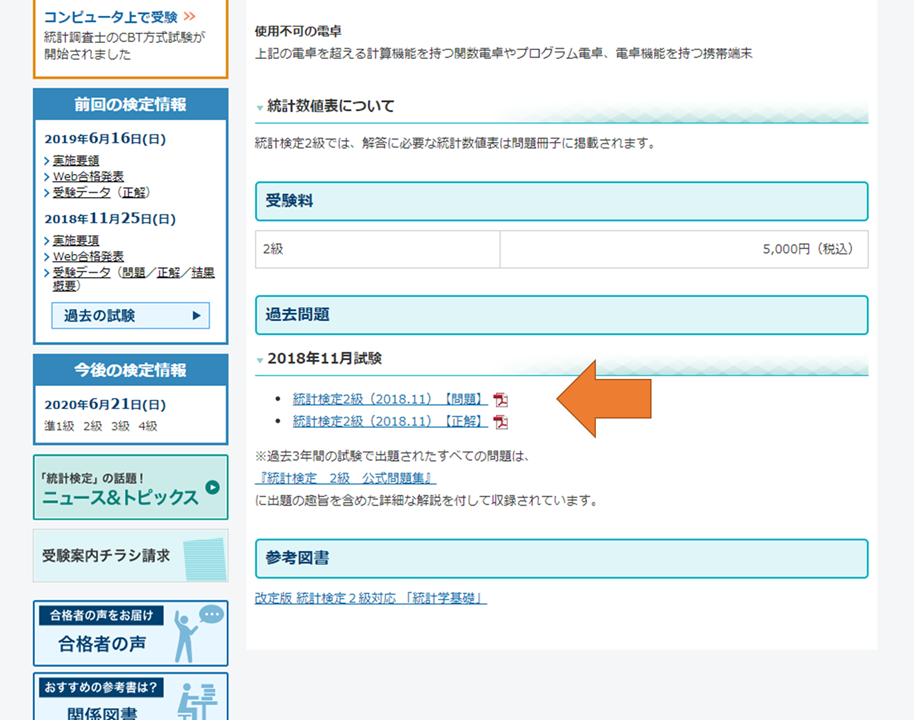
Task: Select 3級 under 2020年6月21日
Action: pyautogui.click(x=120, y=426)
